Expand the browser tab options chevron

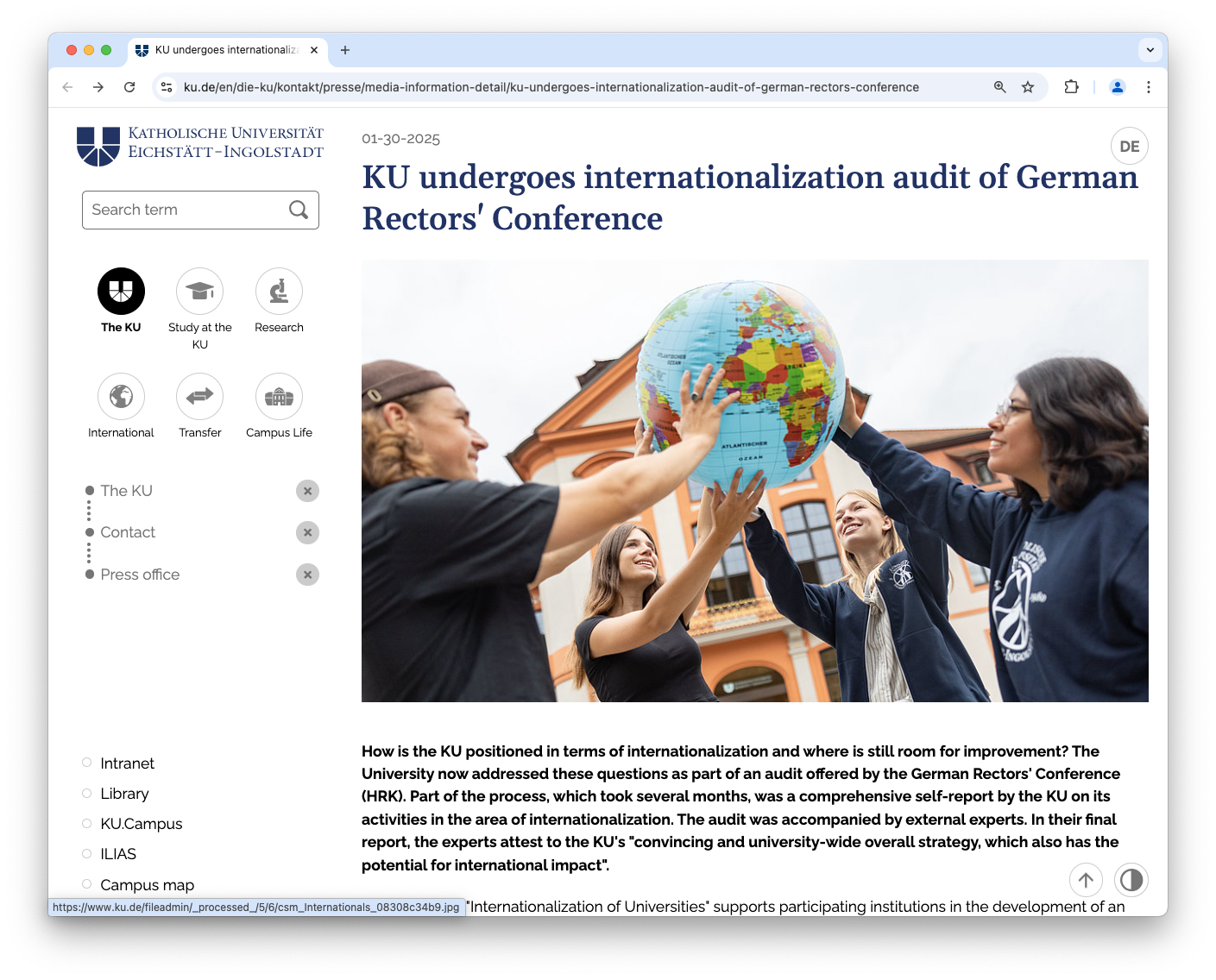tap(1150, 49)
